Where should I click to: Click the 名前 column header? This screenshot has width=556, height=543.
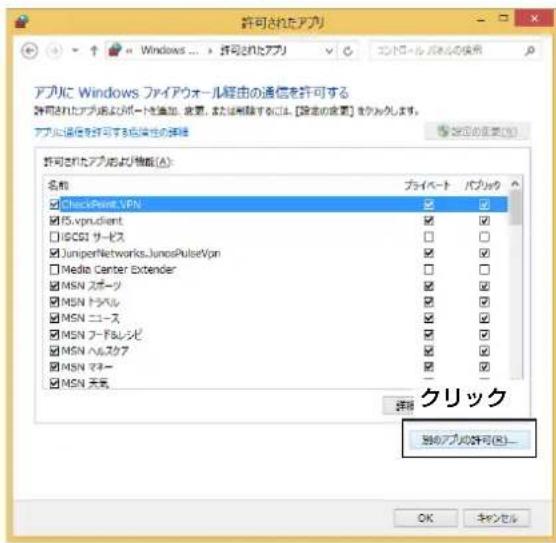58,185
